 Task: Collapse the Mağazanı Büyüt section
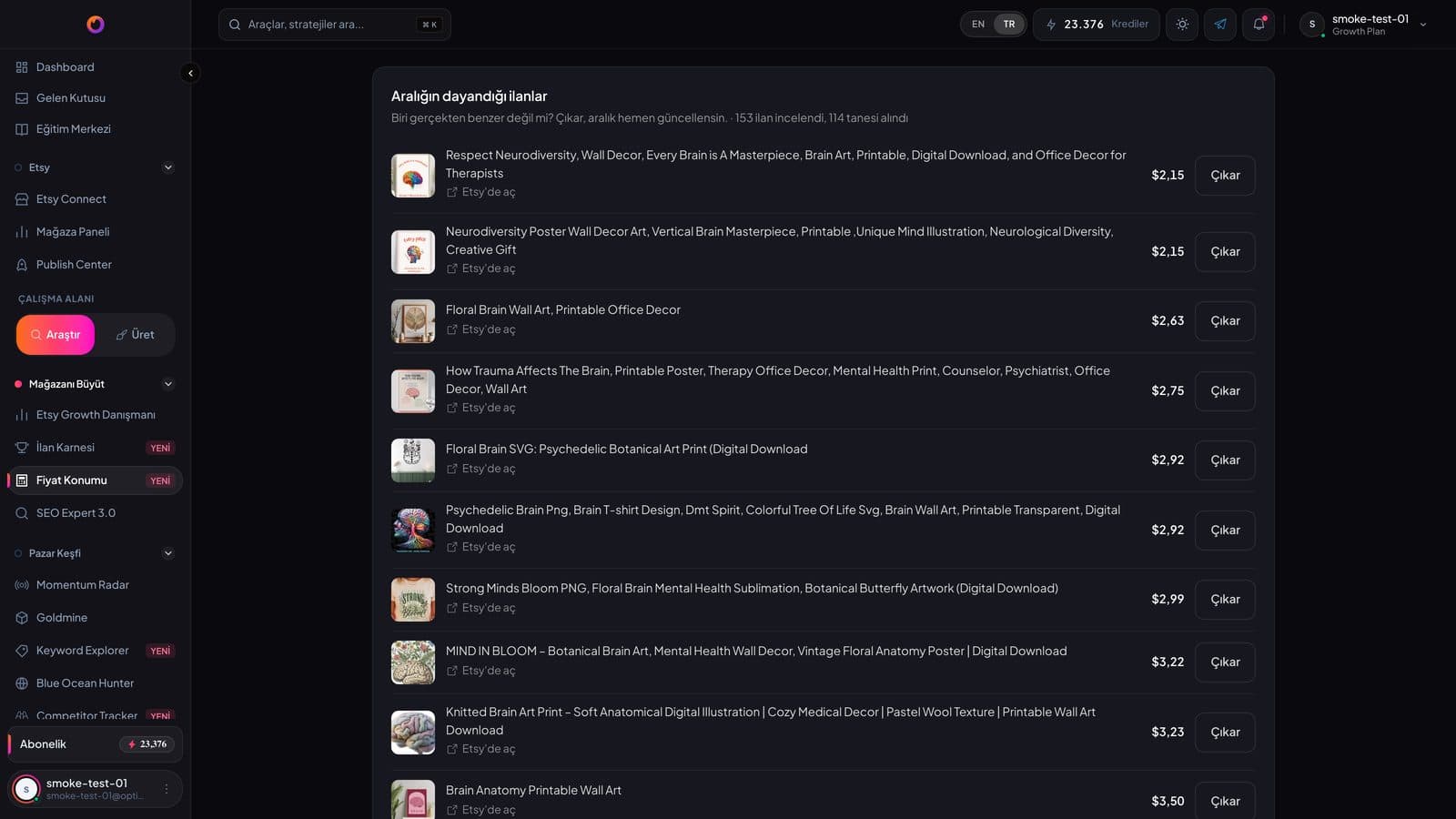[x=167, y=384]
